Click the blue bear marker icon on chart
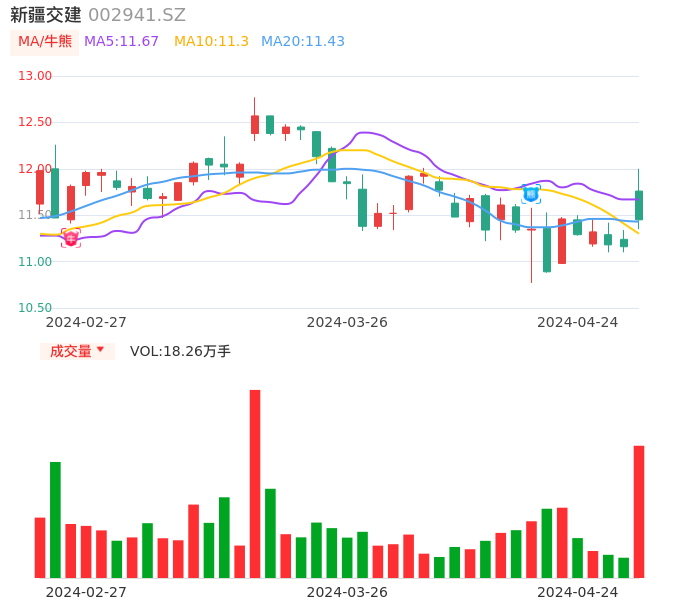 531,194
